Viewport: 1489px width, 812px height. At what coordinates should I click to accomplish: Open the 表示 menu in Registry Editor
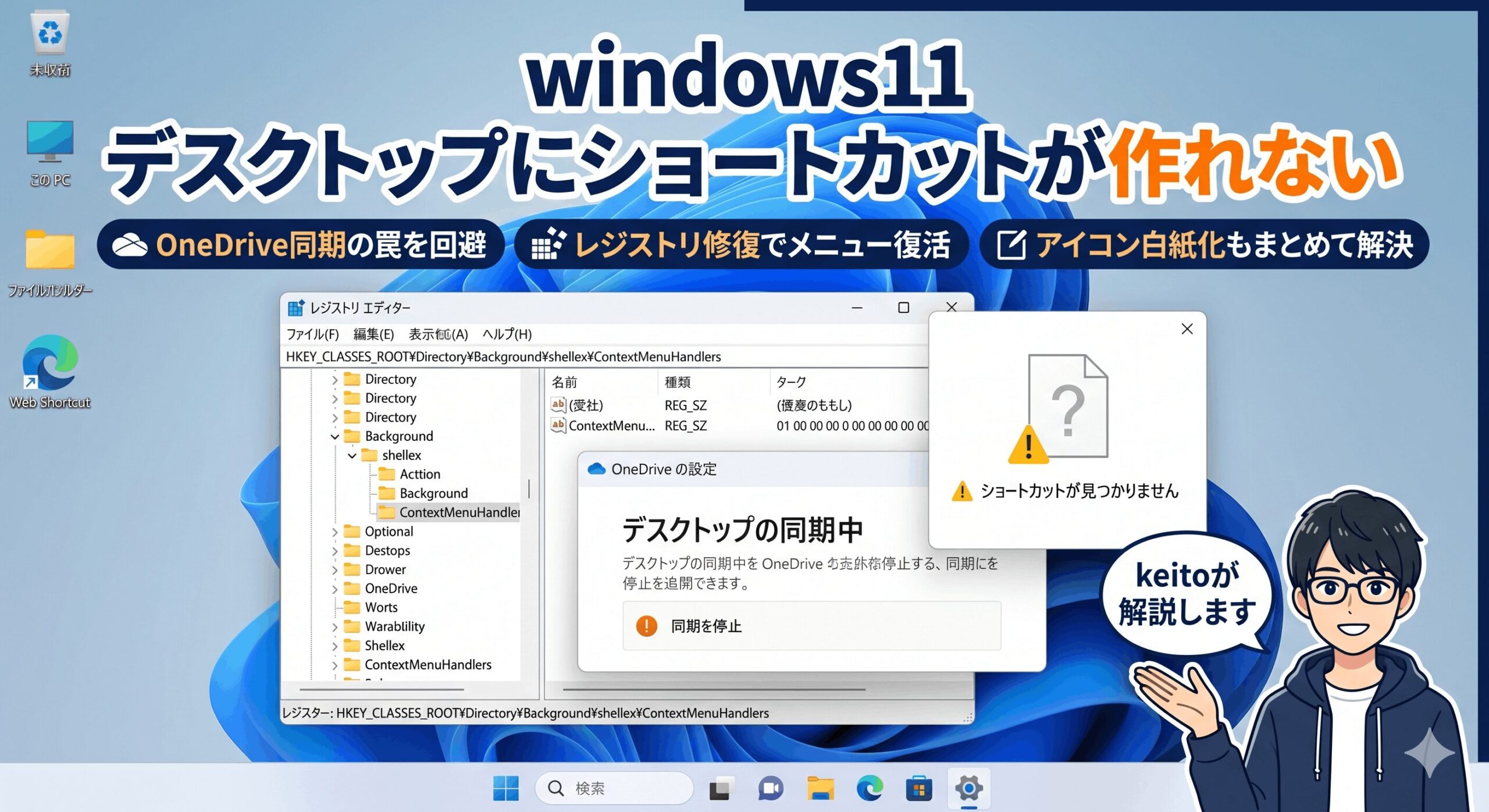(438, 334)
